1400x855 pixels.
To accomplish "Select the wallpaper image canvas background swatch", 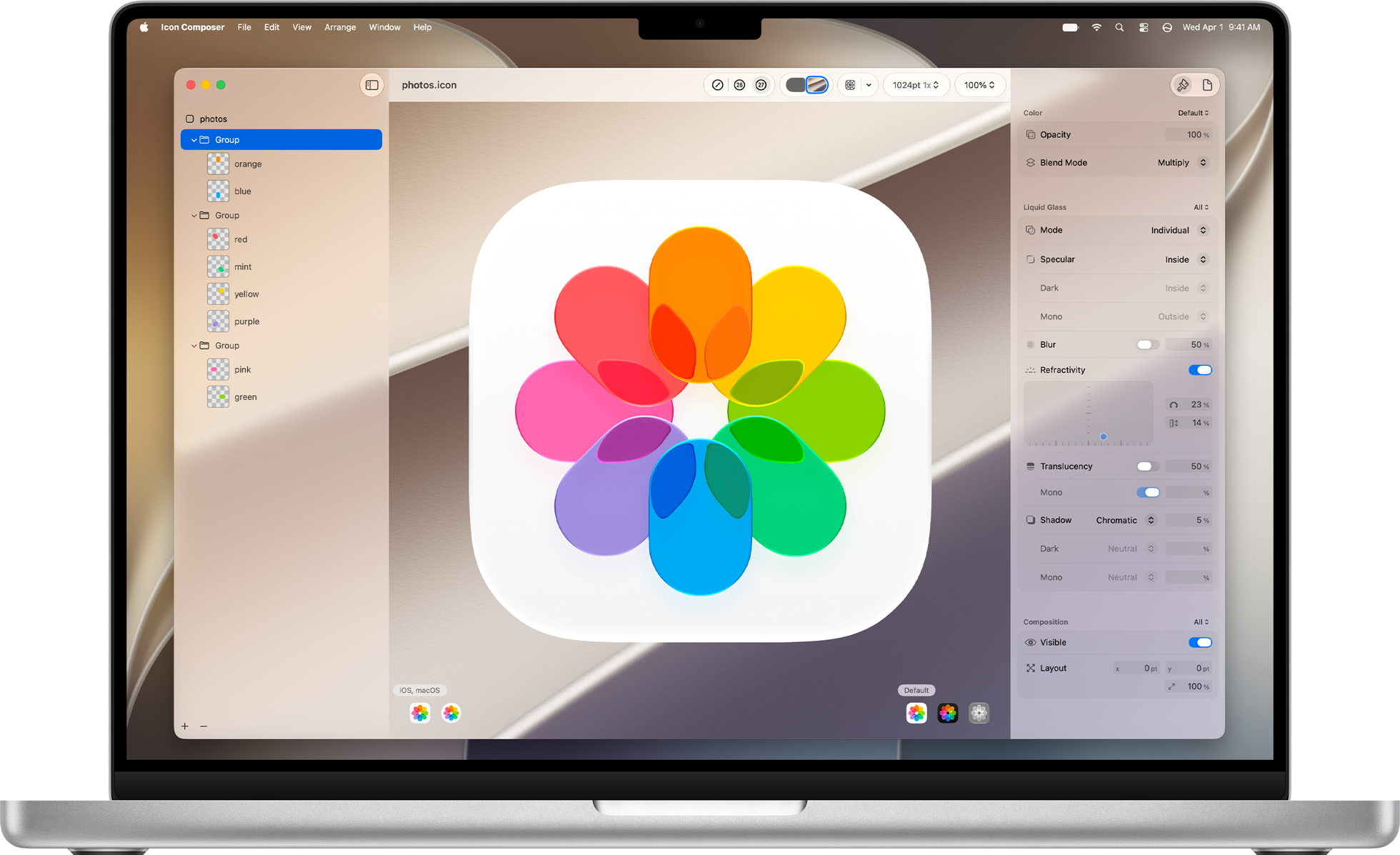I will pyautogui.click(x=817, y=85).
